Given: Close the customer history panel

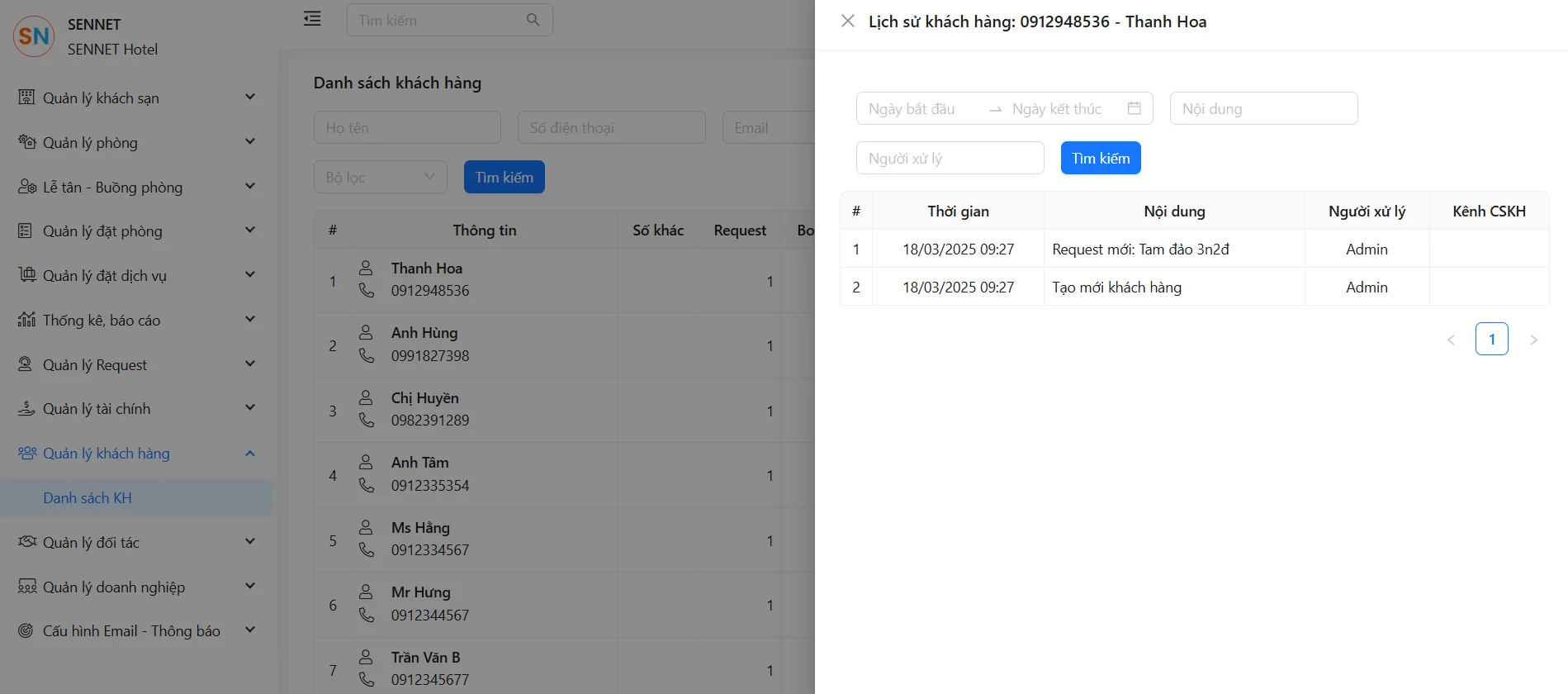Looking at the screenshot, I should point(847,21).
